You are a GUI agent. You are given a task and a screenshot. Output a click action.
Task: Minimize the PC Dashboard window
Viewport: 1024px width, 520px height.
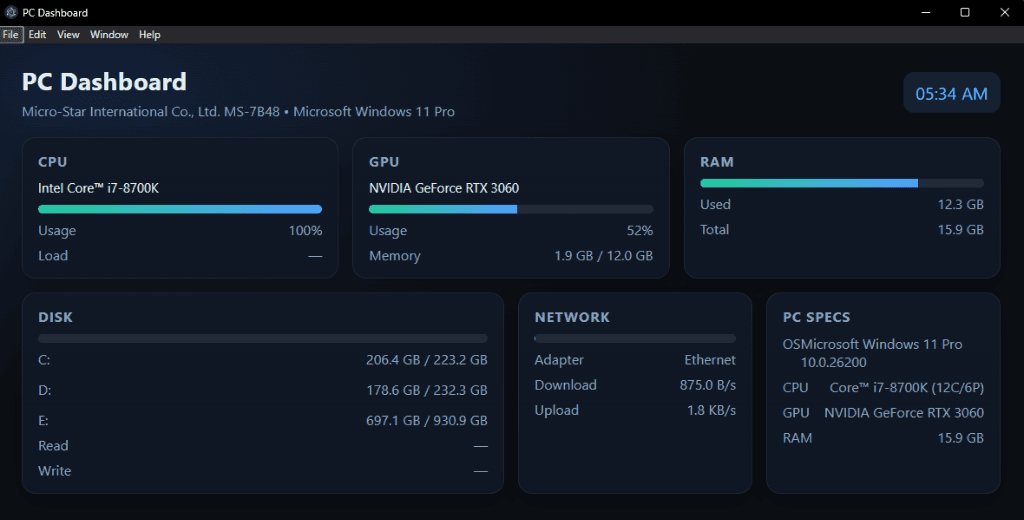tap(919, 13)
